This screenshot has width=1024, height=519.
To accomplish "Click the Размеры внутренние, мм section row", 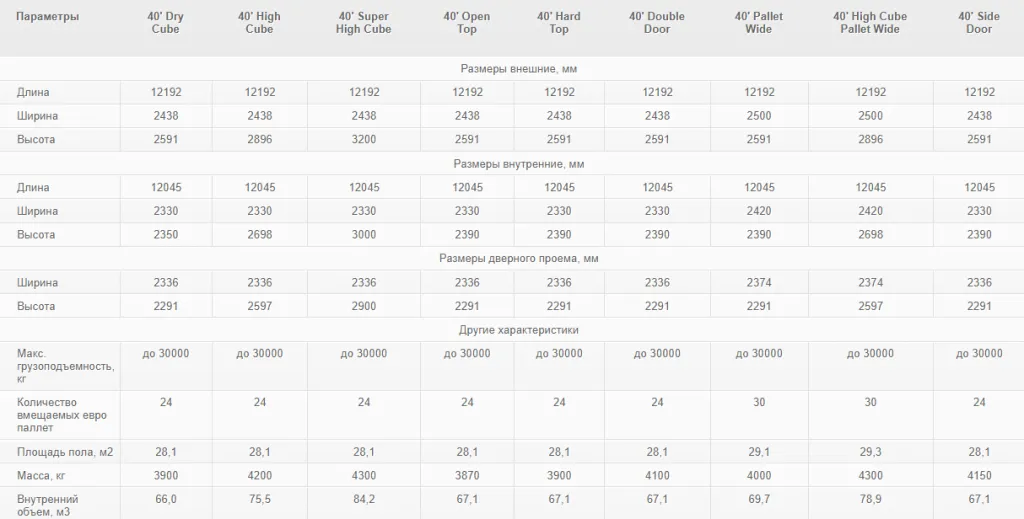I will (x=512, y=164).
